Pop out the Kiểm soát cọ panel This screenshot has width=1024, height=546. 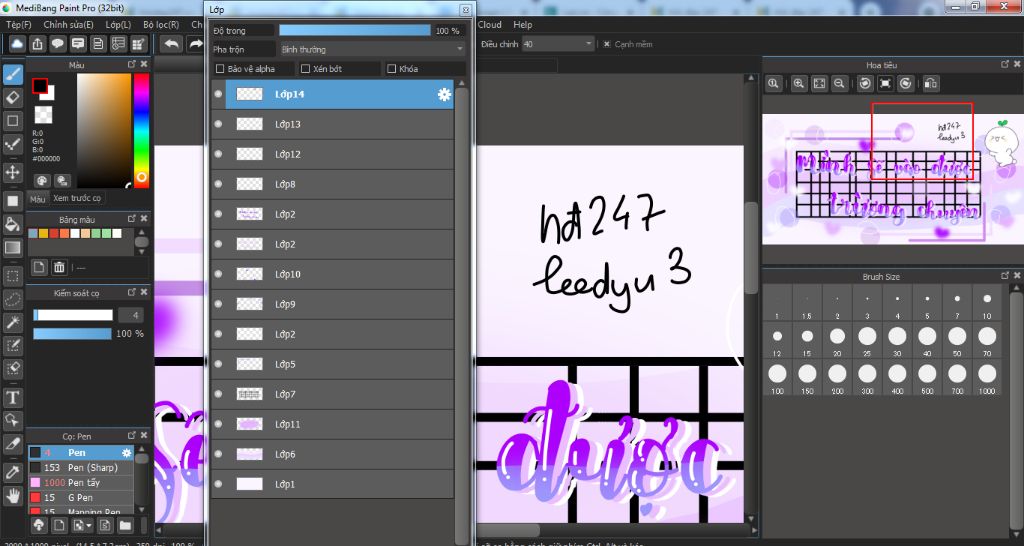(131, 293)
